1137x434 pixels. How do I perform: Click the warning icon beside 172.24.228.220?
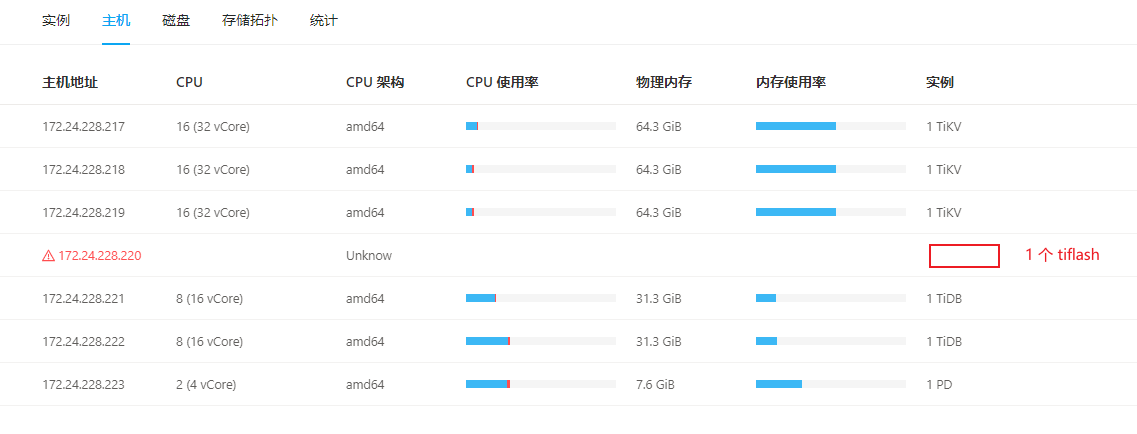coord(48,256)
